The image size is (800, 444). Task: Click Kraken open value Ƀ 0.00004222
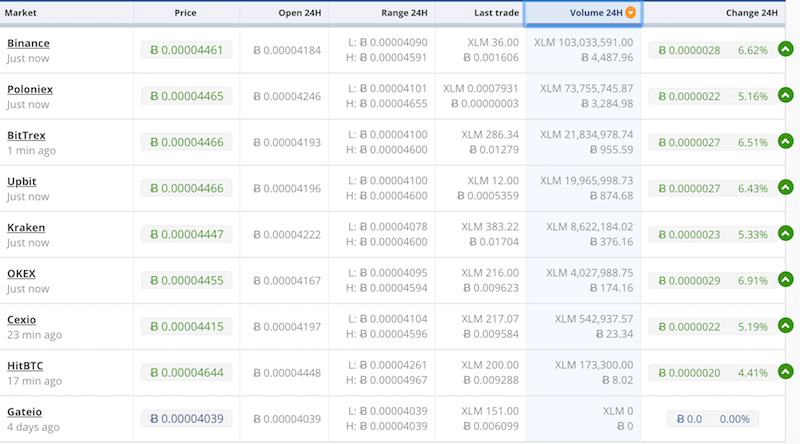tap(287, 235)
